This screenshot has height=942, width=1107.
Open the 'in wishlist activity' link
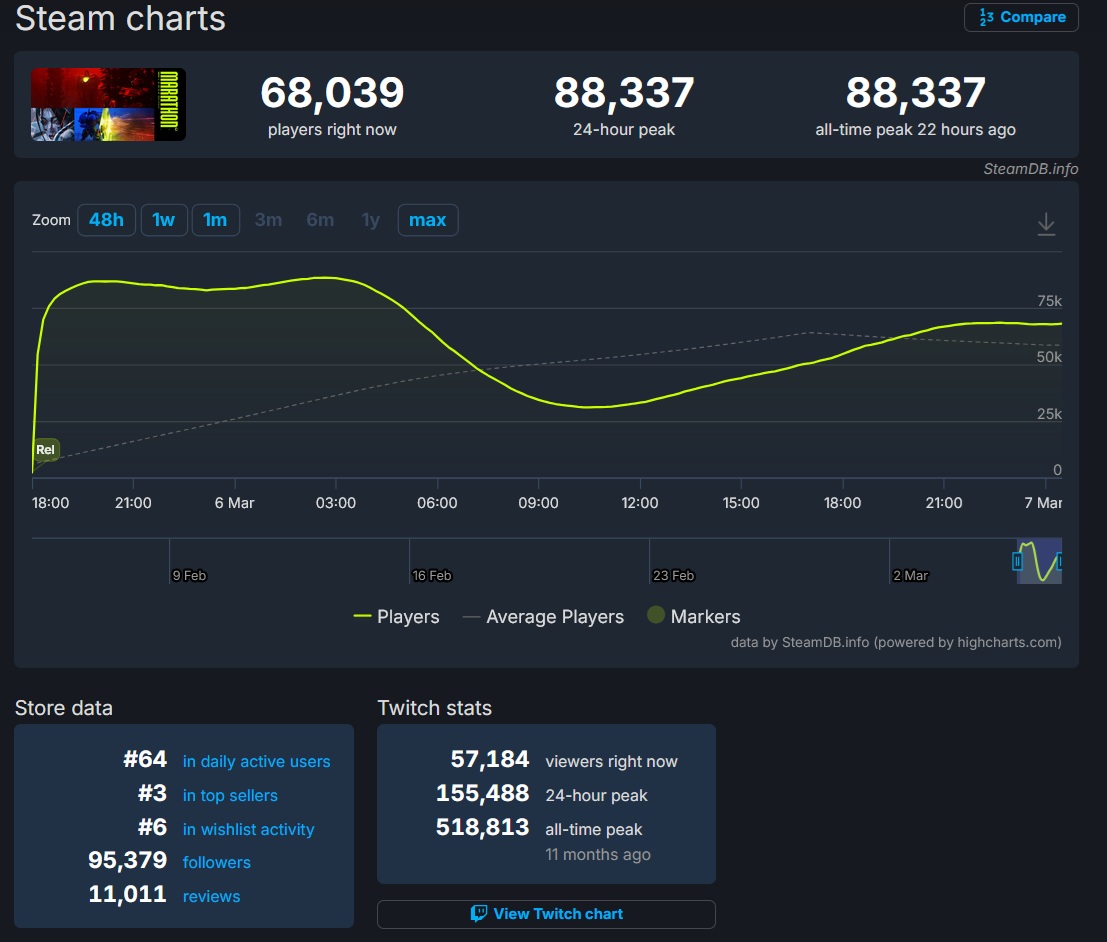coord(248,830)
